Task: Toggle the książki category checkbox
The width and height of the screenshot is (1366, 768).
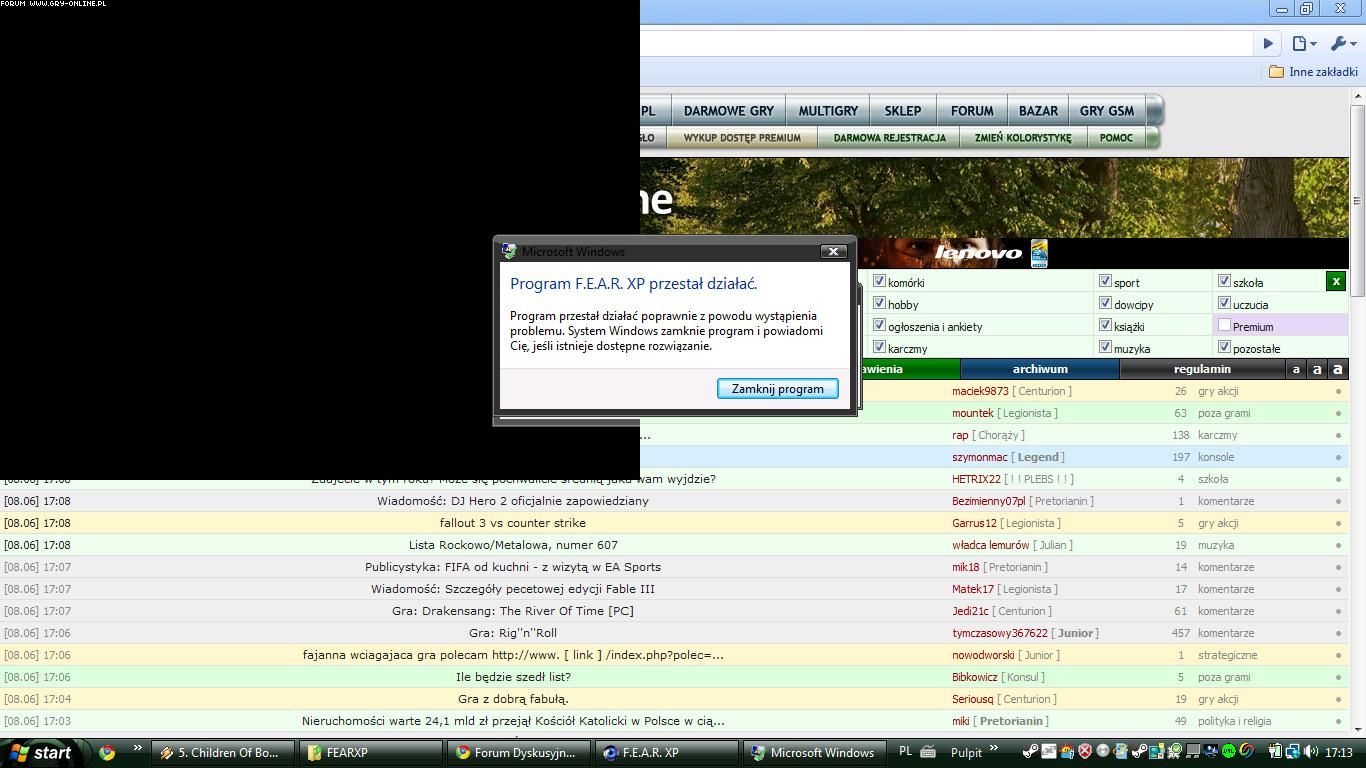Action: coord(1105,325)
